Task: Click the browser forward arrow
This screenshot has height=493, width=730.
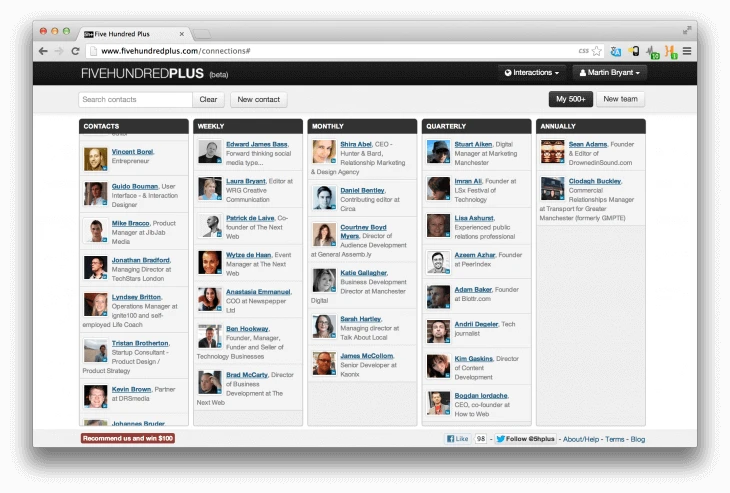Action: pos(59,51)
